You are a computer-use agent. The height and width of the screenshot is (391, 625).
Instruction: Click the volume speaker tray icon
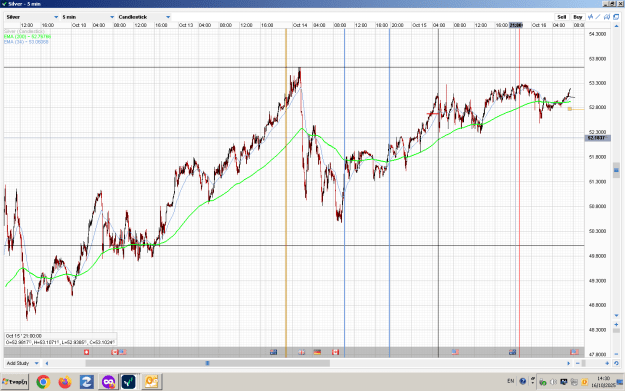point(553,382)
